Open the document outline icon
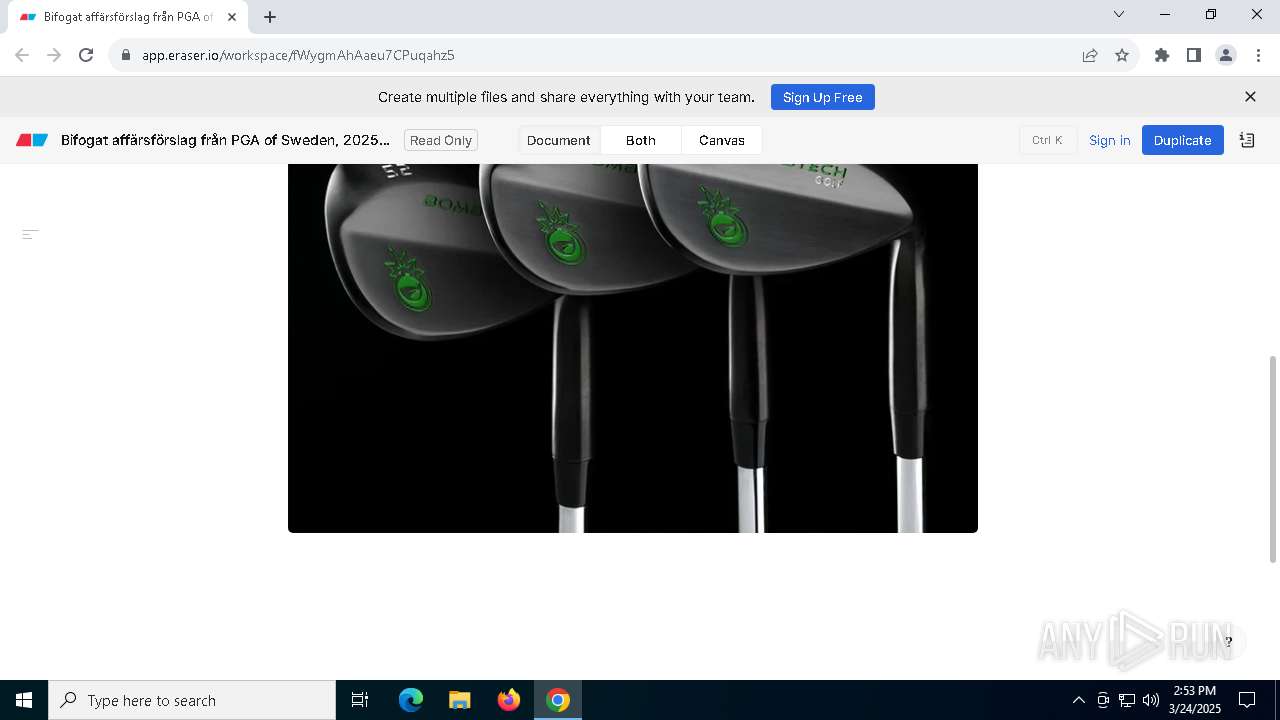The height and width of the screenshot is (720, 1280). point(31,234)
